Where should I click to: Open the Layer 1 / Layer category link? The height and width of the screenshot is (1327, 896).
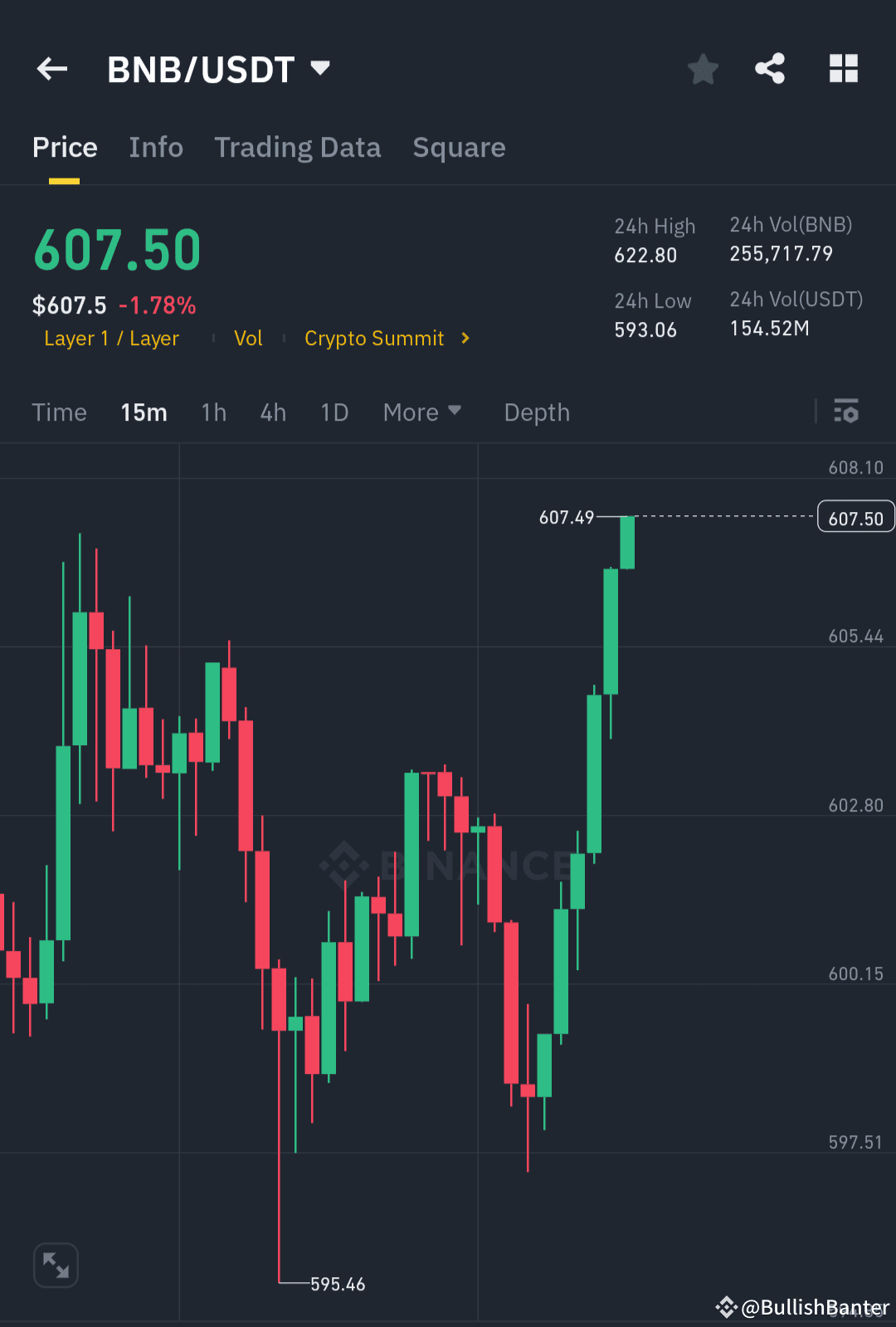[x=112, y=338]
